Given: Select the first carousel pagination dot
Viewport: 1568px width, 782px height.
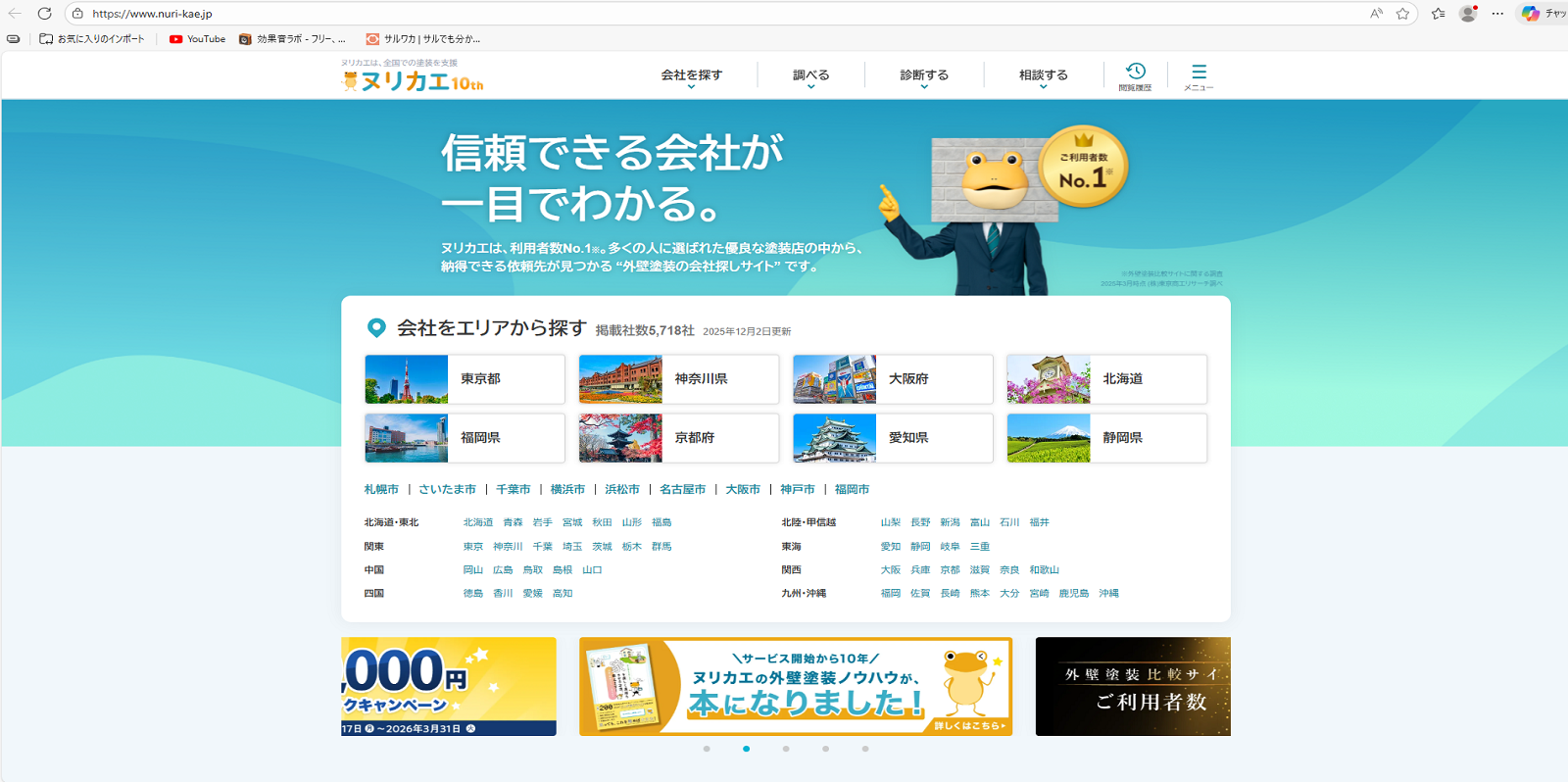Looking at the screenshot, I should point(707,749).
